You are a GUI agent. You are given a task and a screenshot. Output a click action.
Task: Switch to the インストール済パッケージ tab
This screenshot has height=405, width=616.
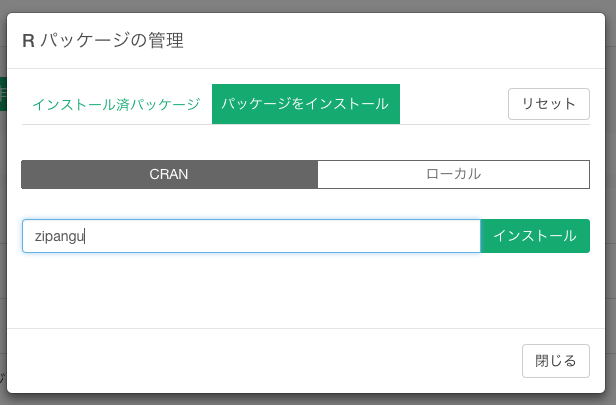click(116, 104)
